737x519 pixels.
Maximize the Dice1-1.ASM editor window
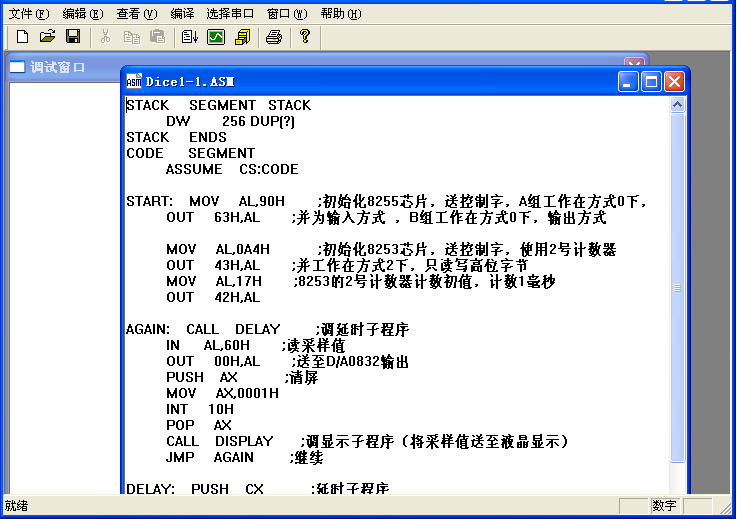tap(651, 82)
